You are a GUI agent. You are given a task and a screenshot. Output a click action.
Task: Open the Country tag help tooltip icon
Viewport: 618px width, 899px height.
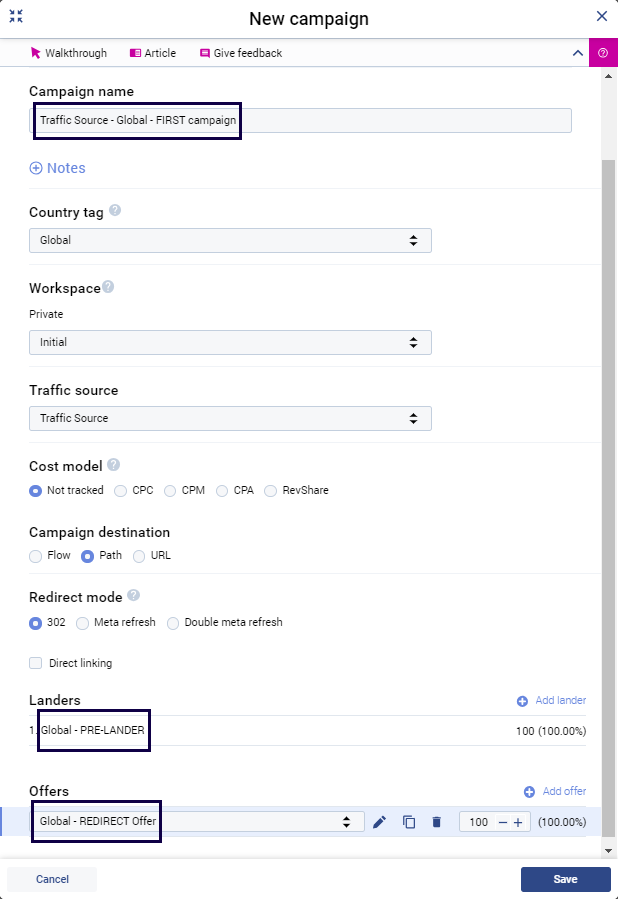click(115, 211)
